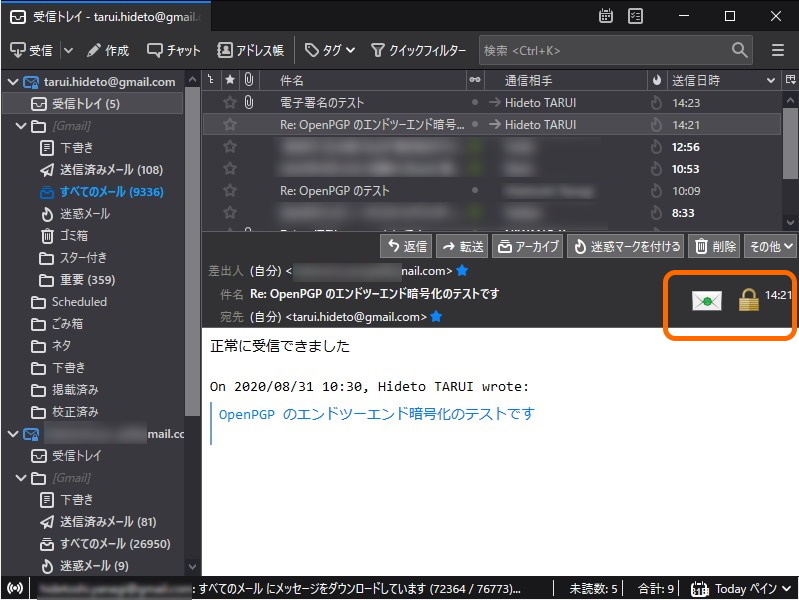
Task: Open the スター付き folder
Action: click(73, 257)
